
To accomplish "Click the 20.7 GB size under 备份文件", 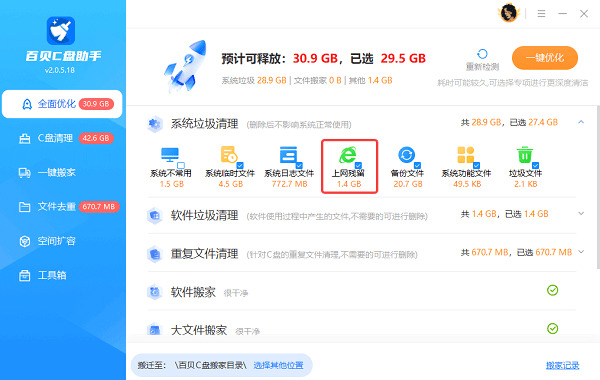I will (x=408, y=184).
